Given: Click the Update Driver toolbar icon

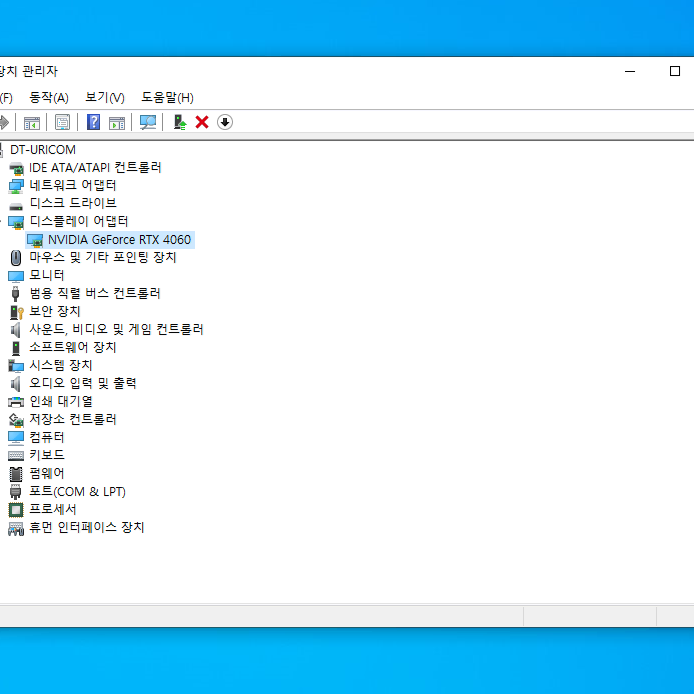Looking at the screenshot, I should pos(180,122).
